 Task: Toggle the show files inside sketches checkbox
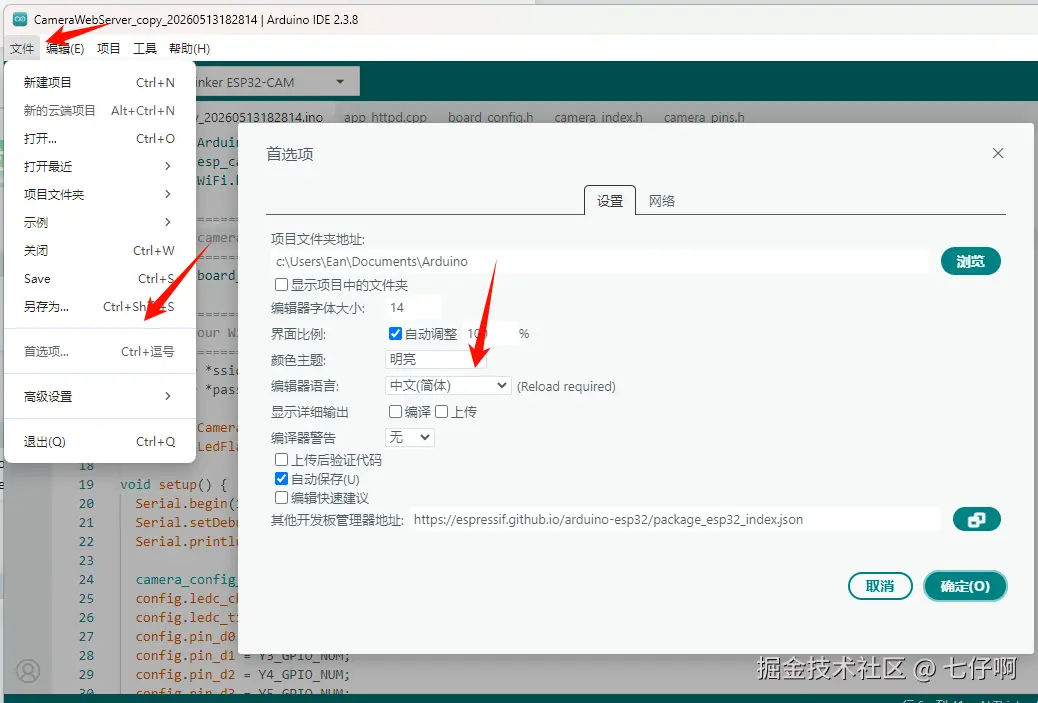(281, 285)
